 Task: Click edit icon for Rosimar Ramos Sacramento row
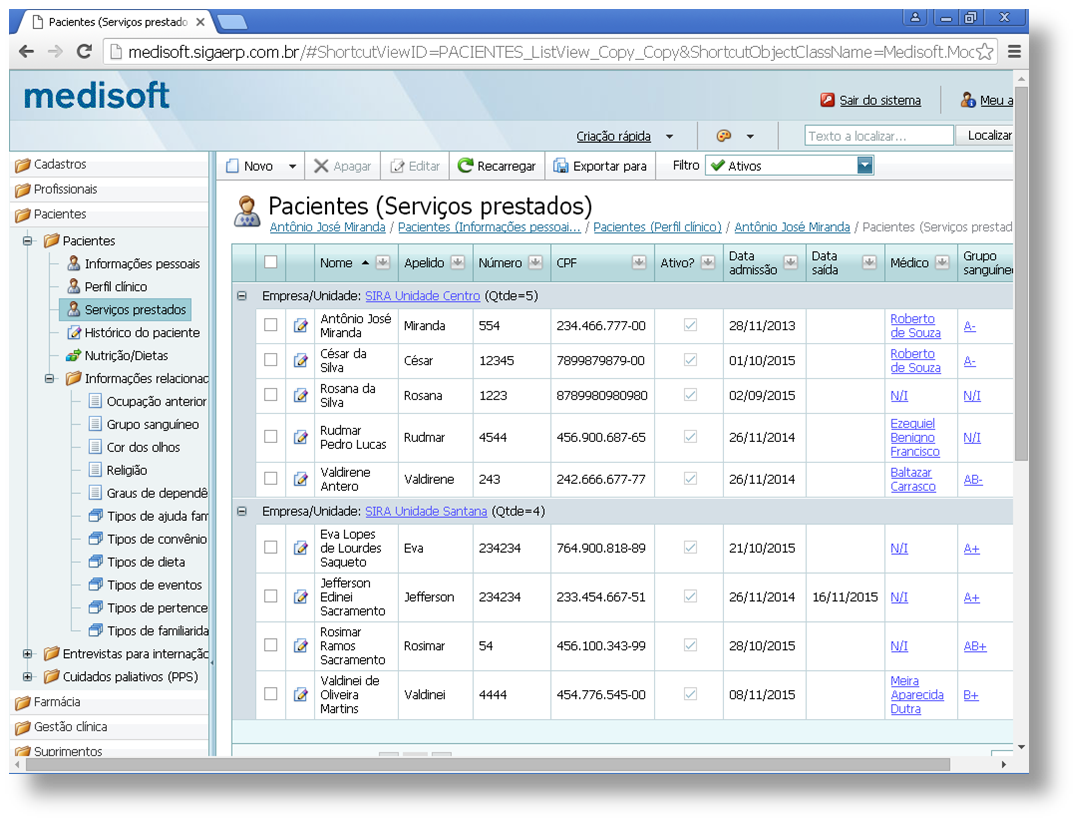point(300,646)
